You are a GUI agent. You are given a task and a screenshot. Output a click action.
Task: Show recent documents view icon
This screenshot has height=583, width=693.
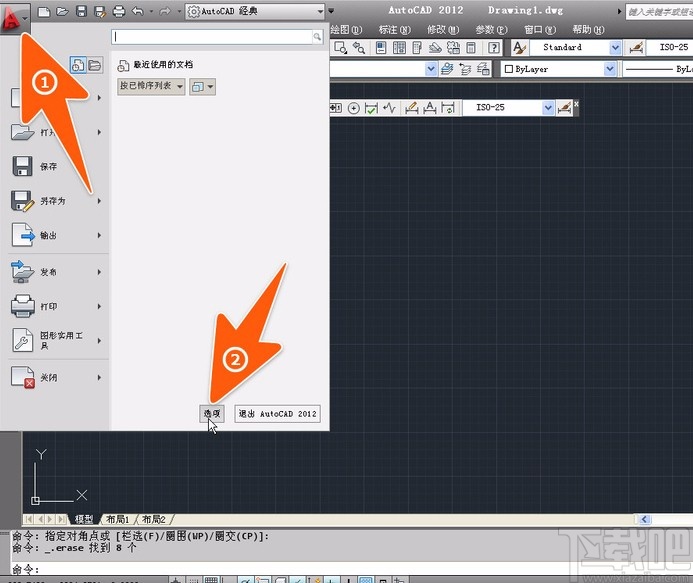[x=78, y=65]
